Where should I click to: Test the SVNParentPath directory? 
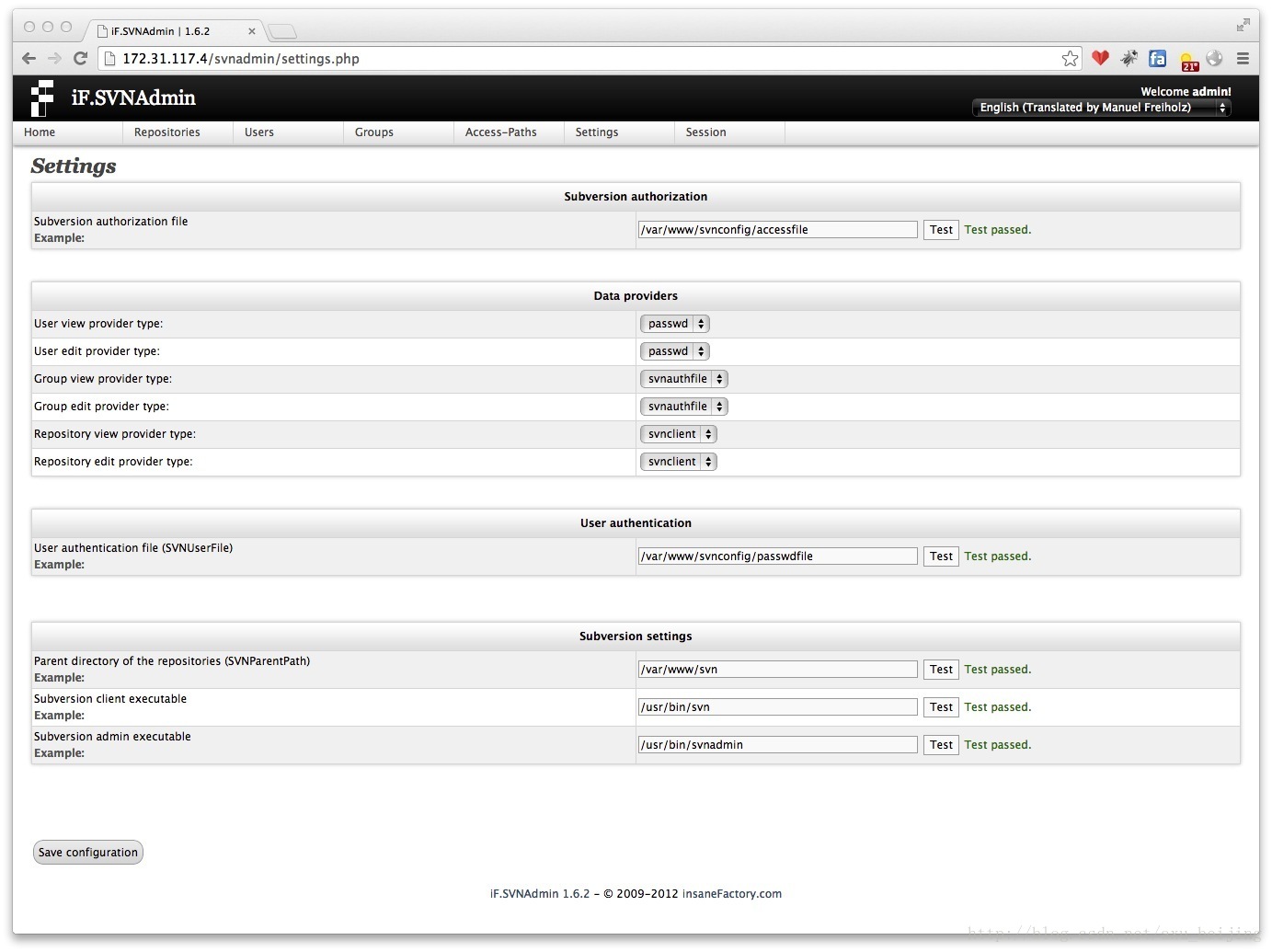tap(941, 670)
